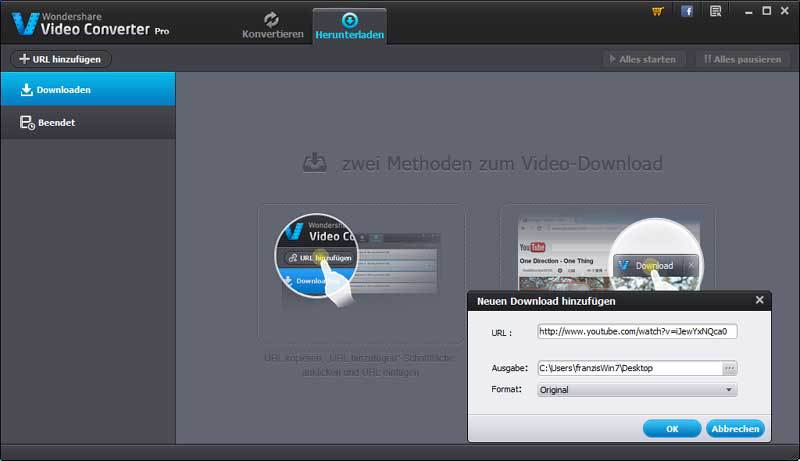Click Alles pausieren button

coord(742,59)
